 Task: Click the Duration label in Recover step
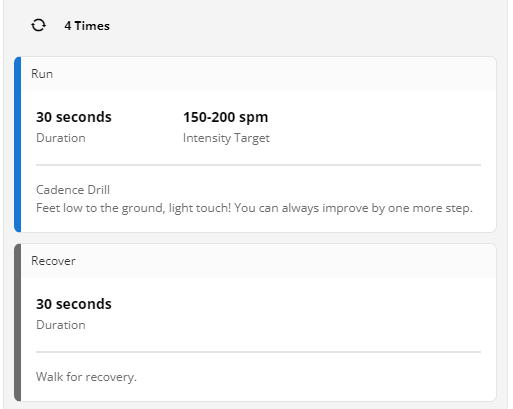pos(61,325)
